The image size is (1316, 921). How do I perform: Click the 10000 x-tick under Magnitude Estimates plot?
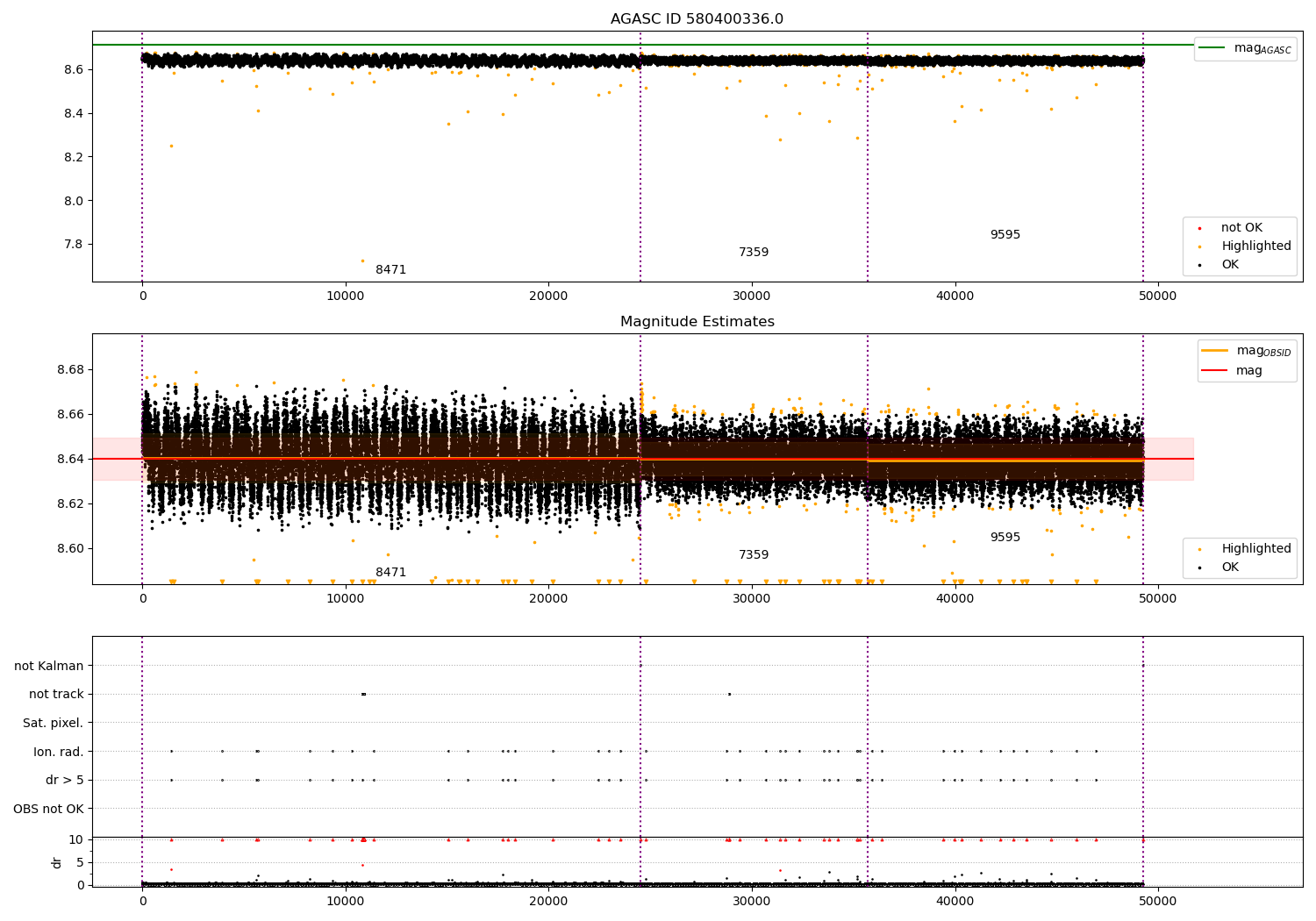(x=345, y=599)
